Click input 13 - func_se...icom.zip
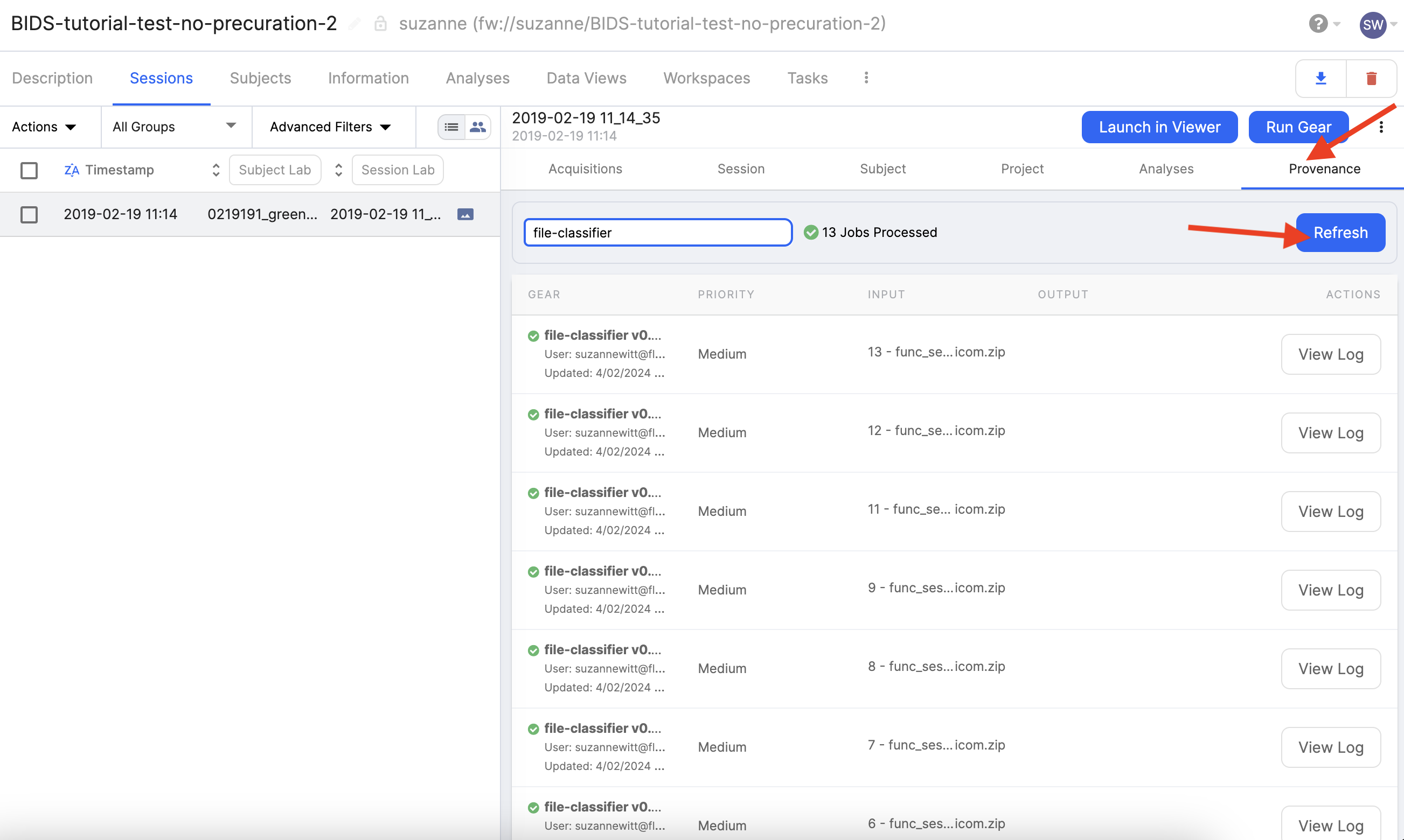Image resolution: width=1404 pixels, height=840 pixels. pyautogui.click(x=936, y=352)
